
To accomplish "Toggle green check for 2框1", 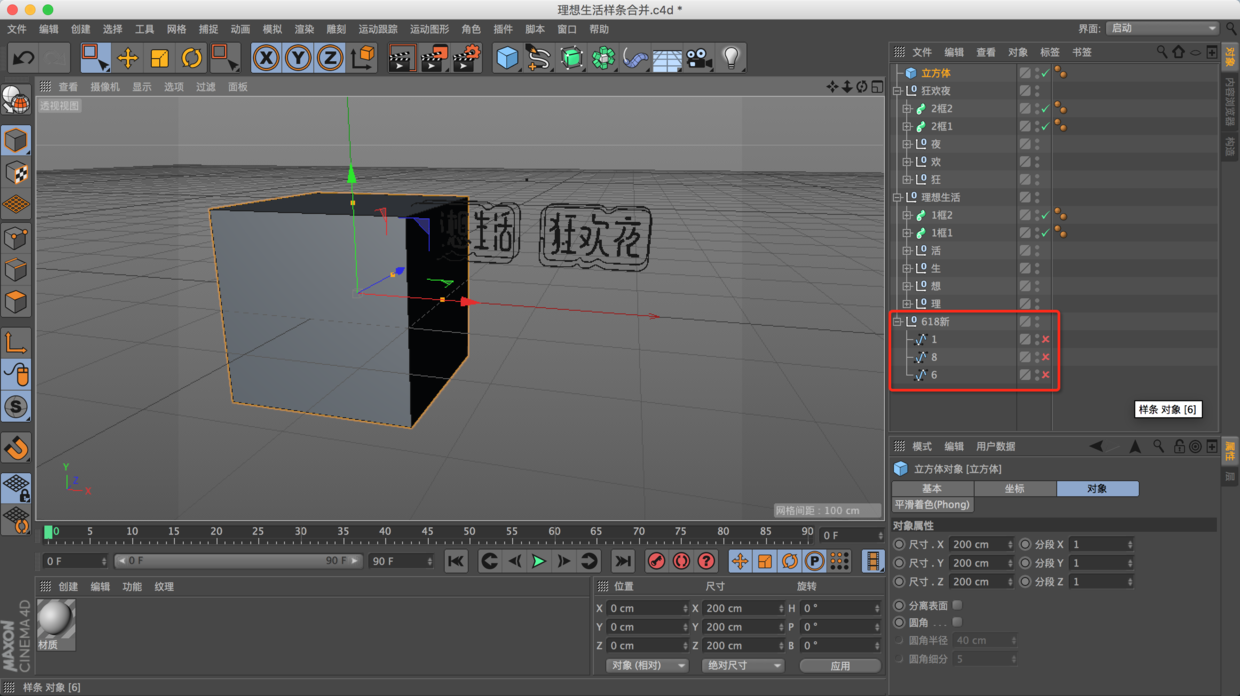I will 1046,126.
